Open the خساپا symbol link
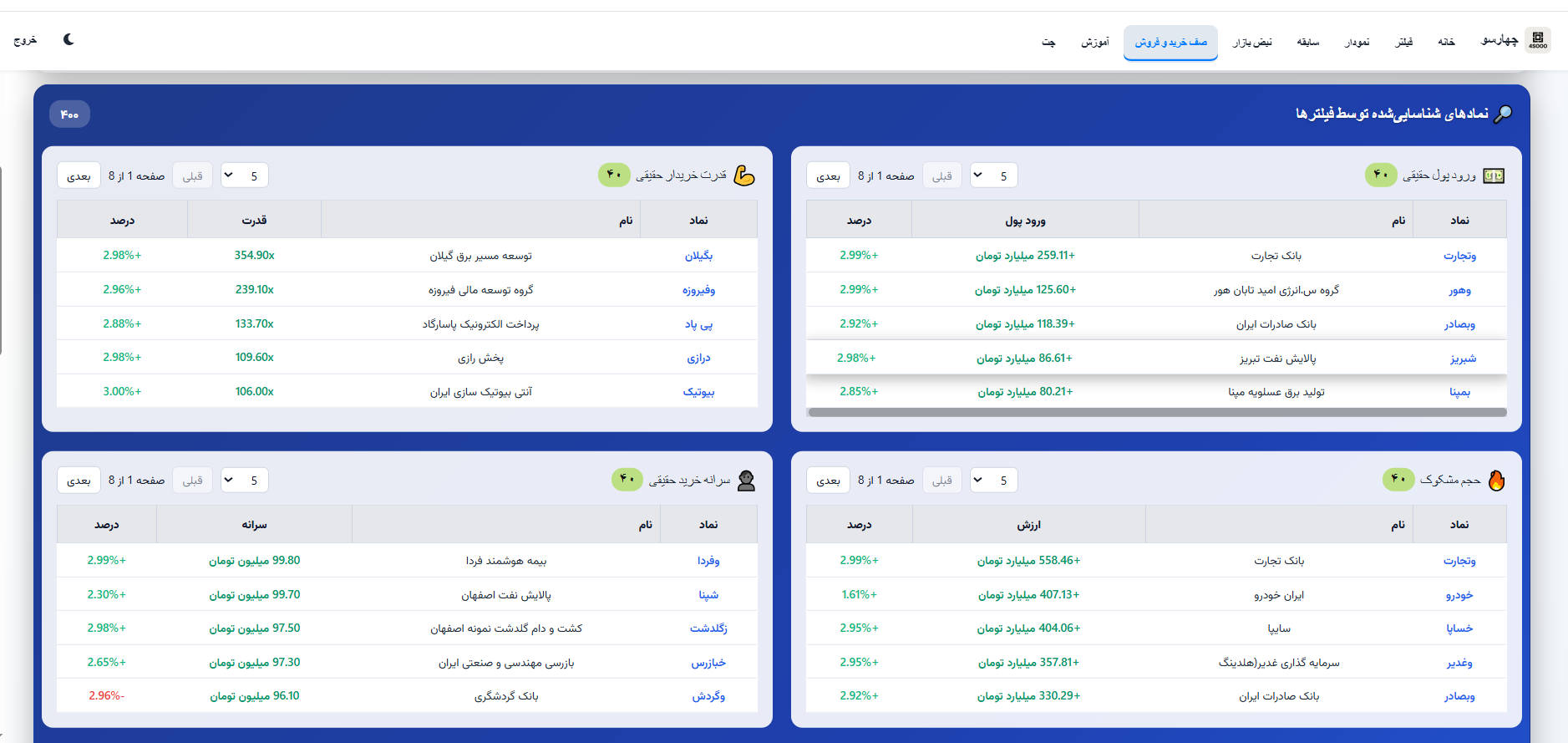Image resolution: width=1568 pixels, height=743 pixels. [x=1459, y=628]
